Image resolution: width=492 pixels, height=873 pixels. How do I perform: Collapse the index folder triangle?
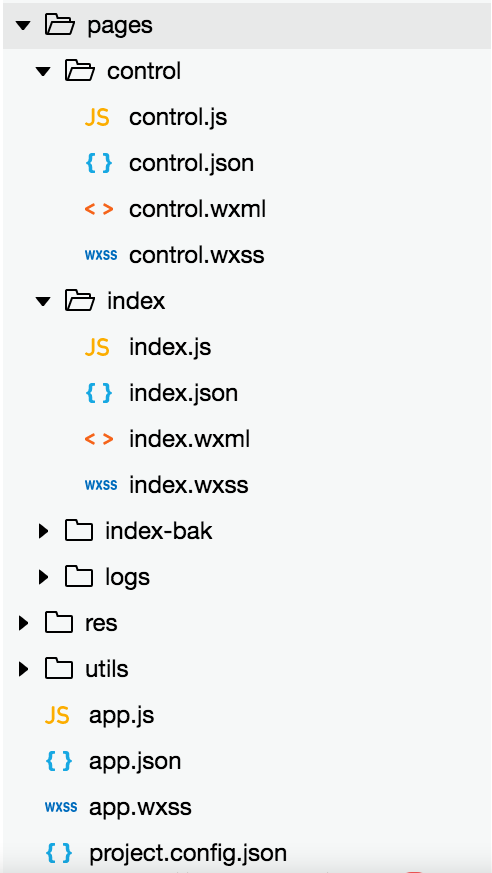click(x=43, y=302)
